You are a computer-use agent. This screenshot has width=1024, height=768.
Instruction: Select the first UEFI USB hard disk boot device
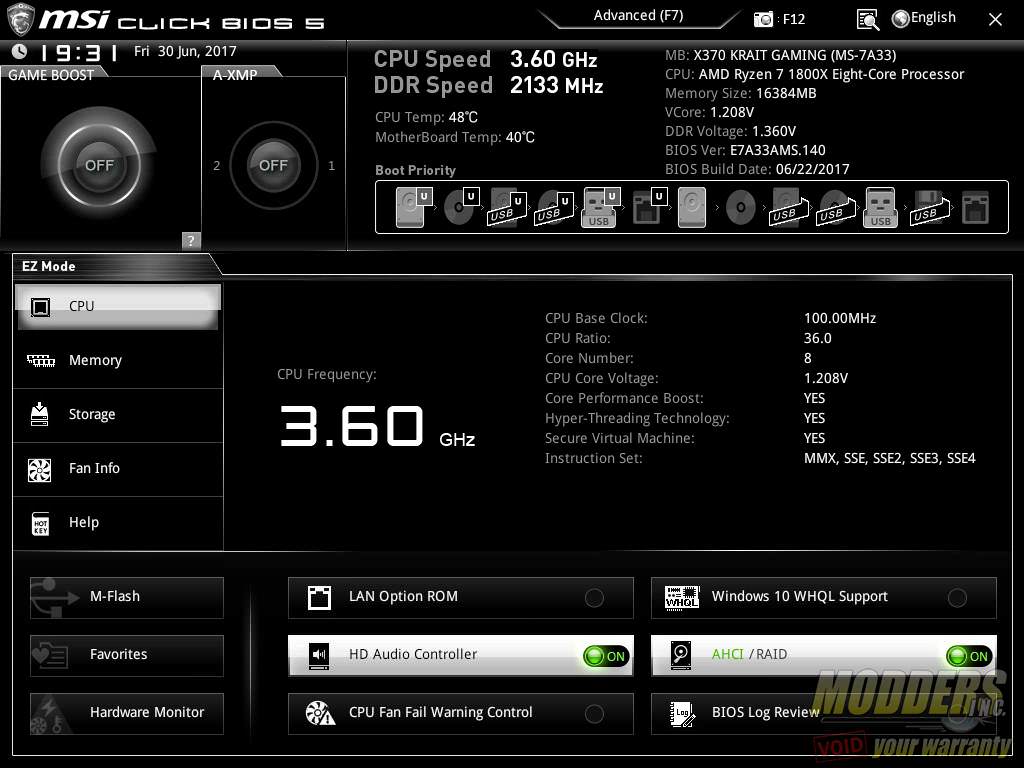[507, 208]
